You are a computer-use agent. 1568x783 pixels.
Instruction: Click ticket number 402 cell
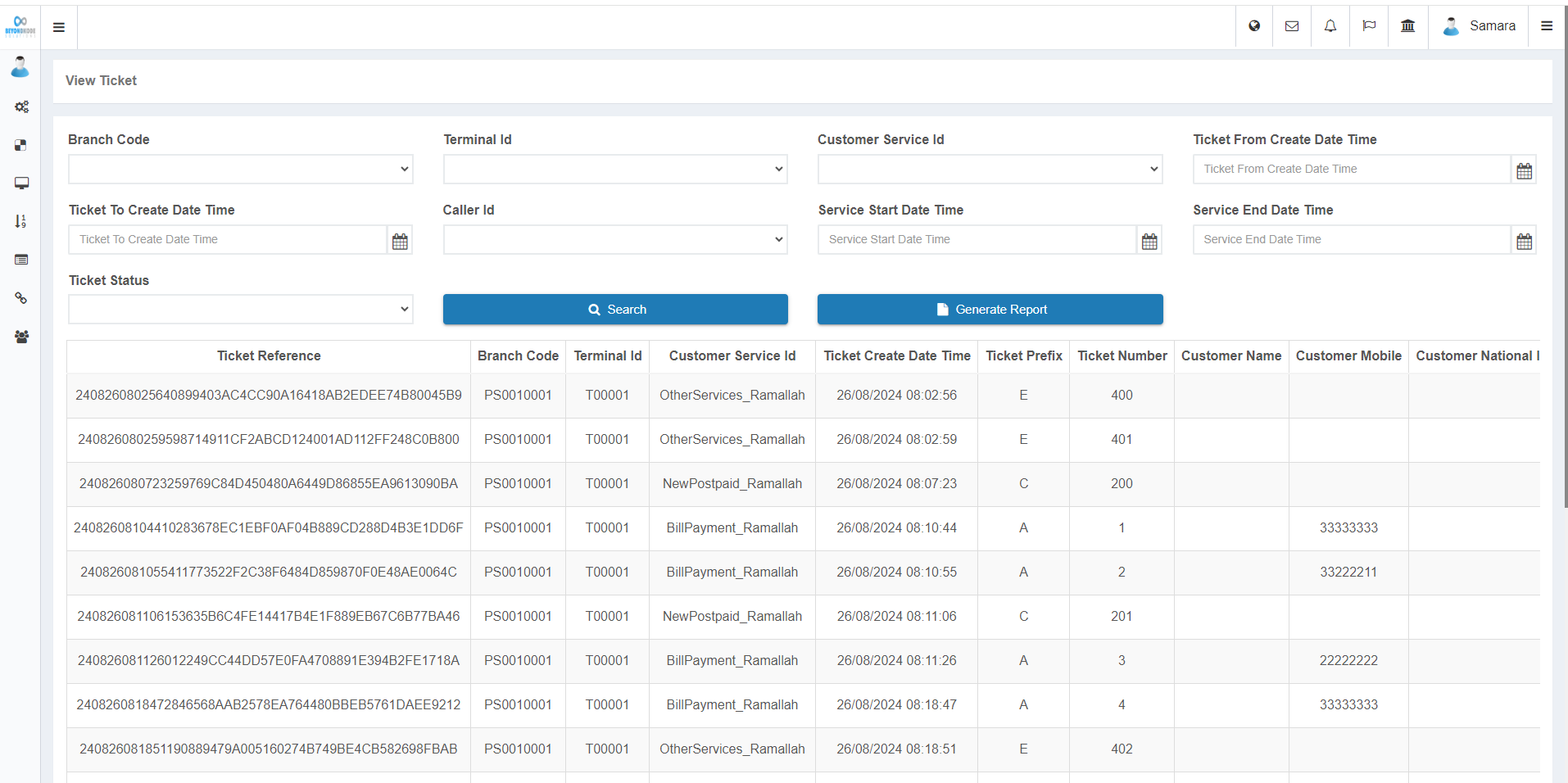1122,749
